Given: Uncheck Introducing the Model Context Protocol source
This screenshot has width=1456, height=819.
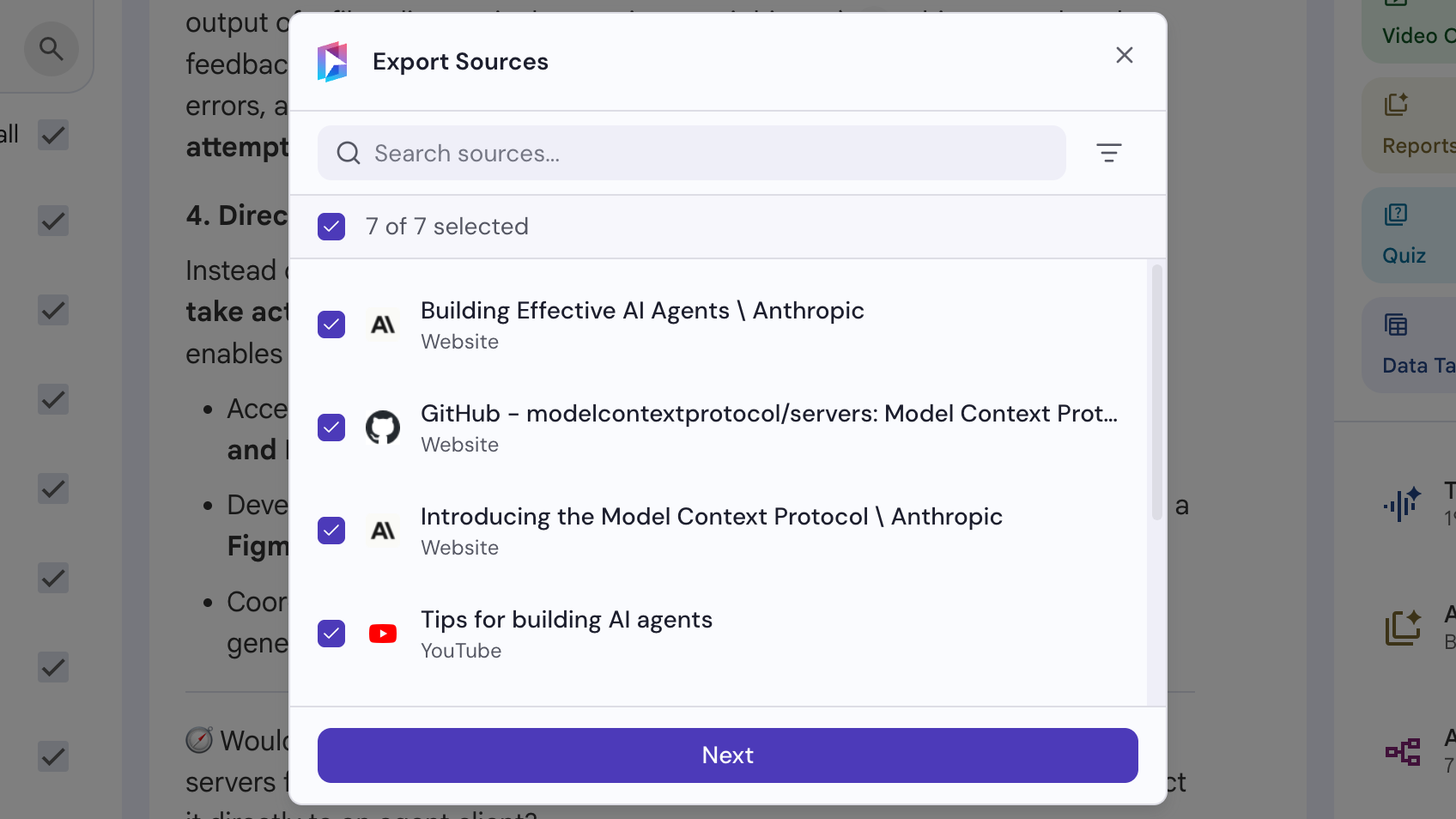Looking at the screenshot, I should [331, 531].
